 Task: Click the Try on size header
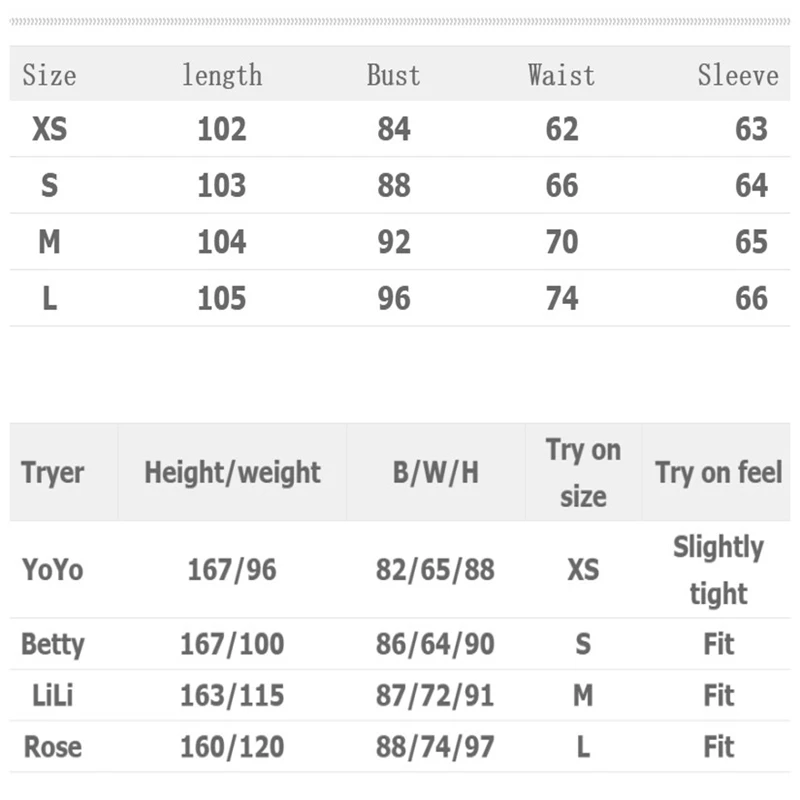[x=583, y=473]
